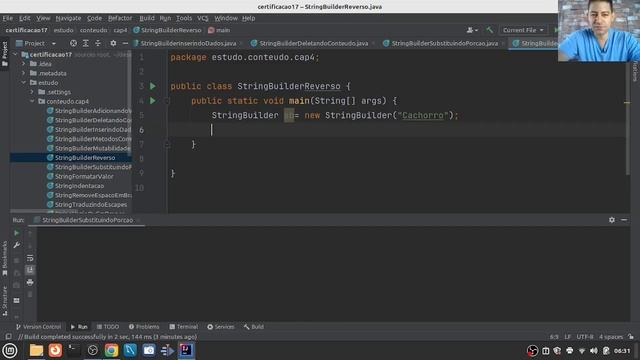Click the Layout icon in Run panel
Screen dimensions: 640x360
click(x=16, y=300)
